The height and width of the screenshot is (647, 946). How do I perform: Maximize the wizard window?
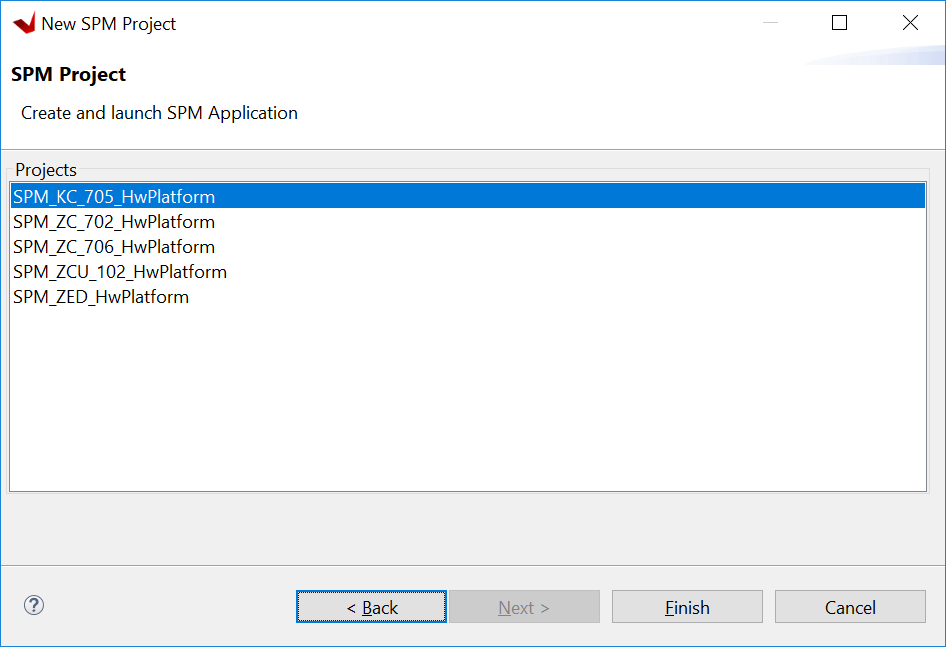coord(839,22)
